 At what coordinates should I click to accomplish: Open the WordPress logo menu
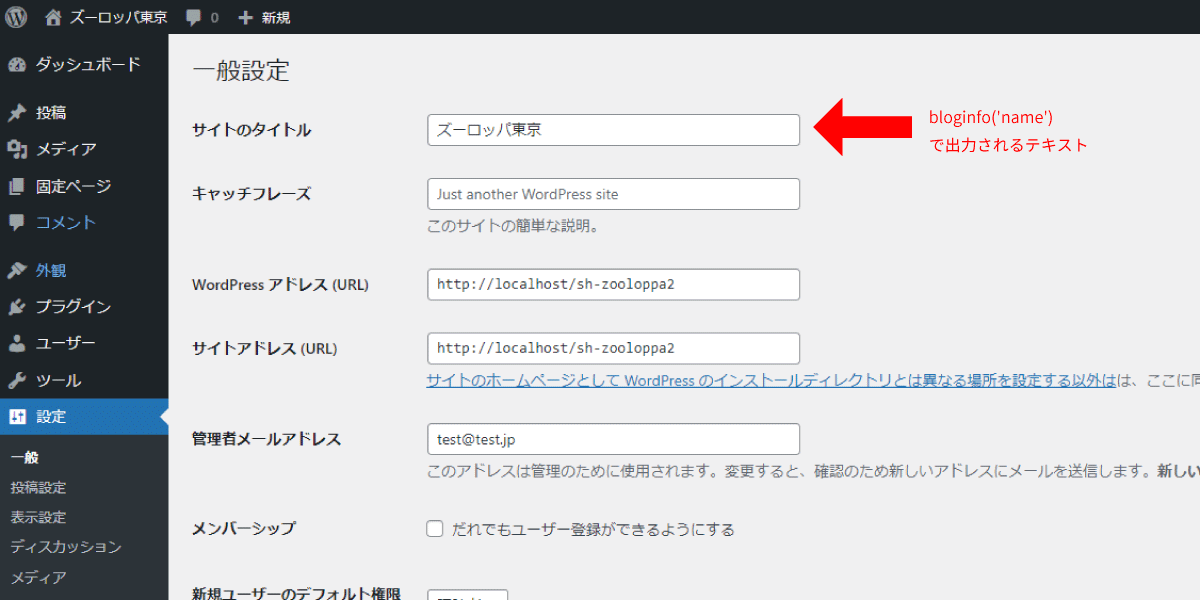click(x=17, y=17)
